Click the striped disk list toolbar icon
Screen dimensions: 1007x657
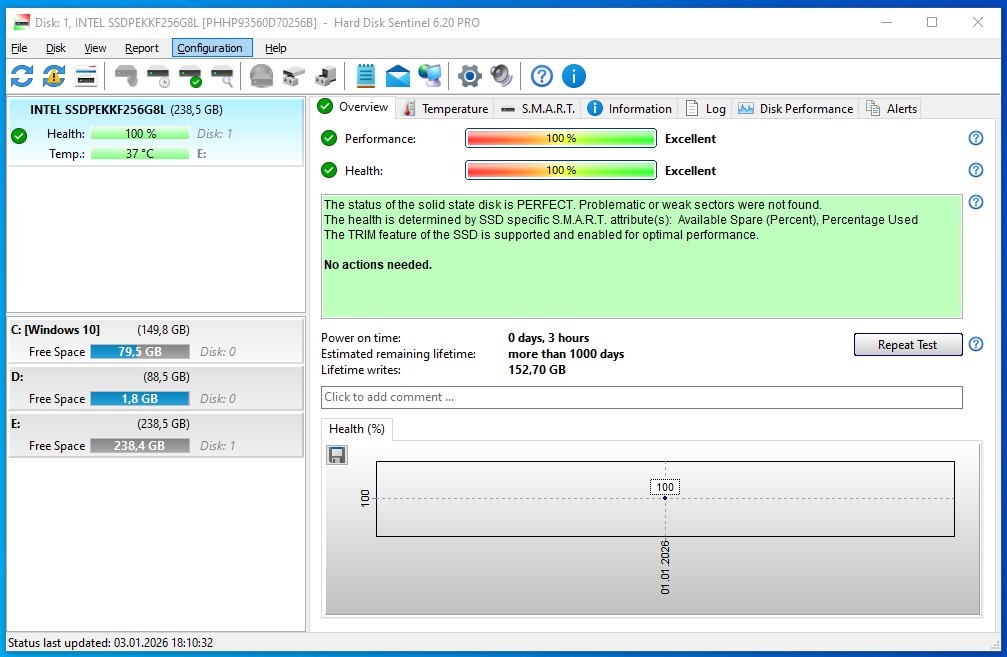pyautogui.click(x=86, y=76)
